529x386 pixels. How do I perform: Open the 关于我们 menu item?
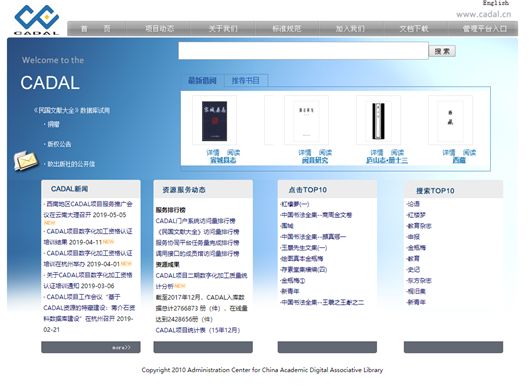(223, 29)
